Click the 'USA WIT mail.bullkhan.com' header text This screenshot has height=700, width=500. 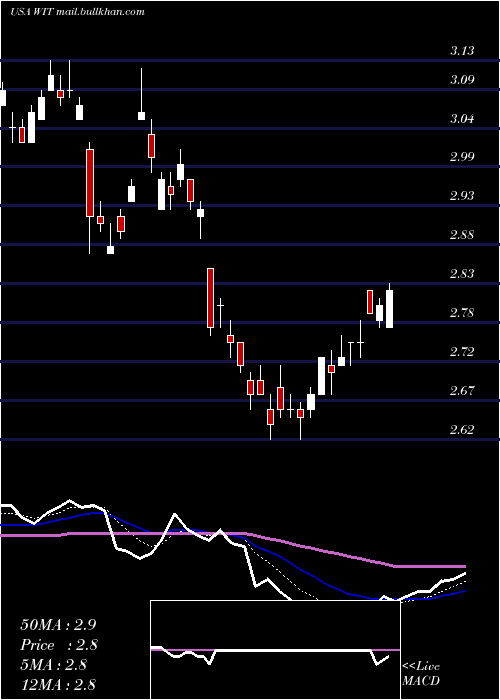click(x=78, y=12)
